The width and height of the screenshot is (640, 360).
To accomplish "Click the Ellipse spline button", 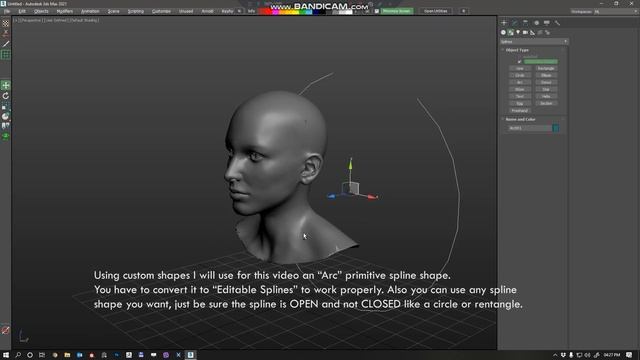I will [x=546, y=76].
